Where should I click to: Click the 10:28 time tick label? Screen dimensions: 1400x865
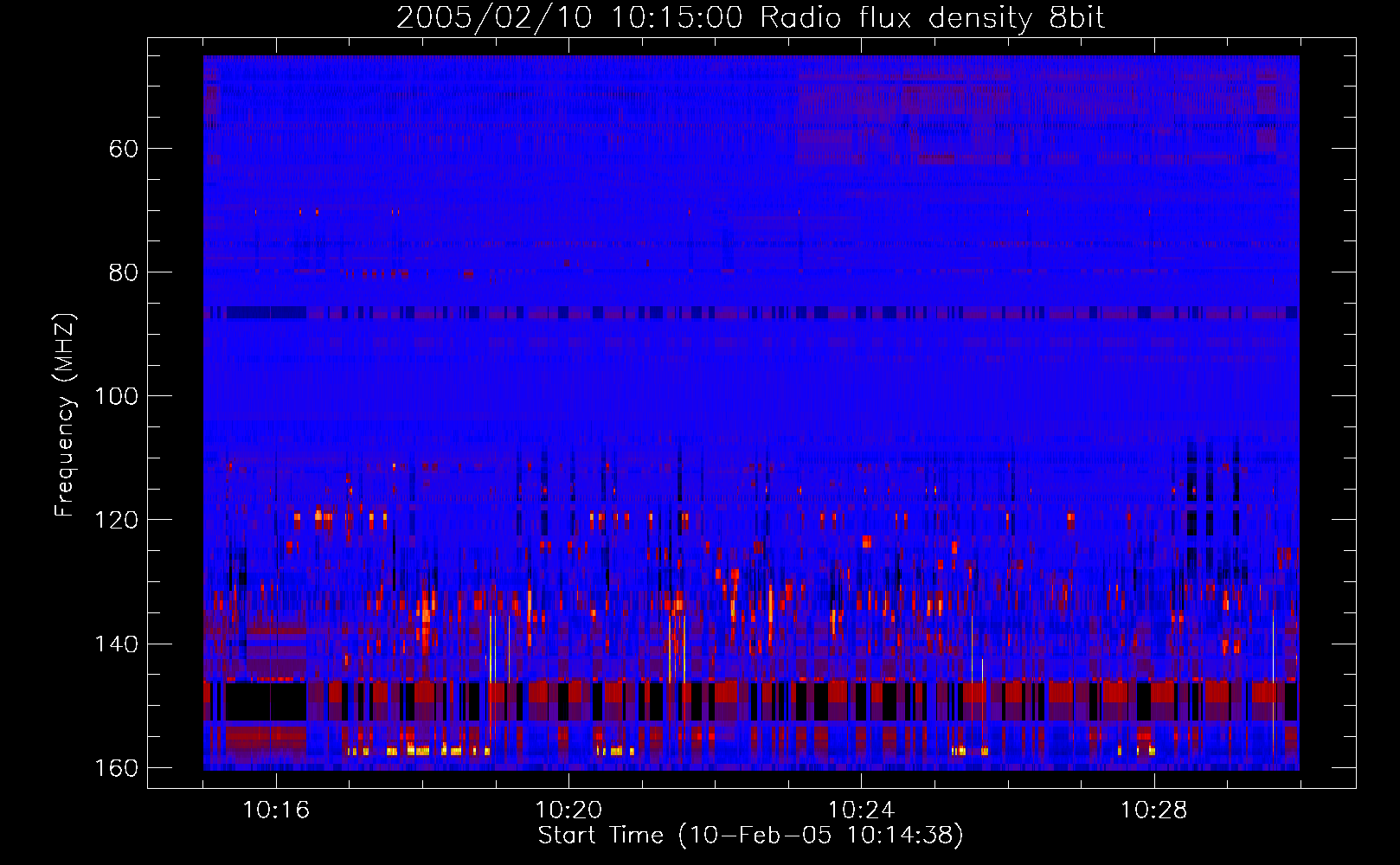tap(1153, 811)
